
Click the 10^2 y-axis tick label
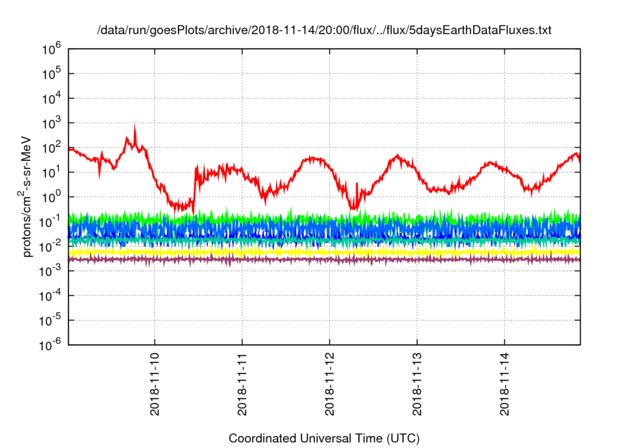tap(51, 148)
